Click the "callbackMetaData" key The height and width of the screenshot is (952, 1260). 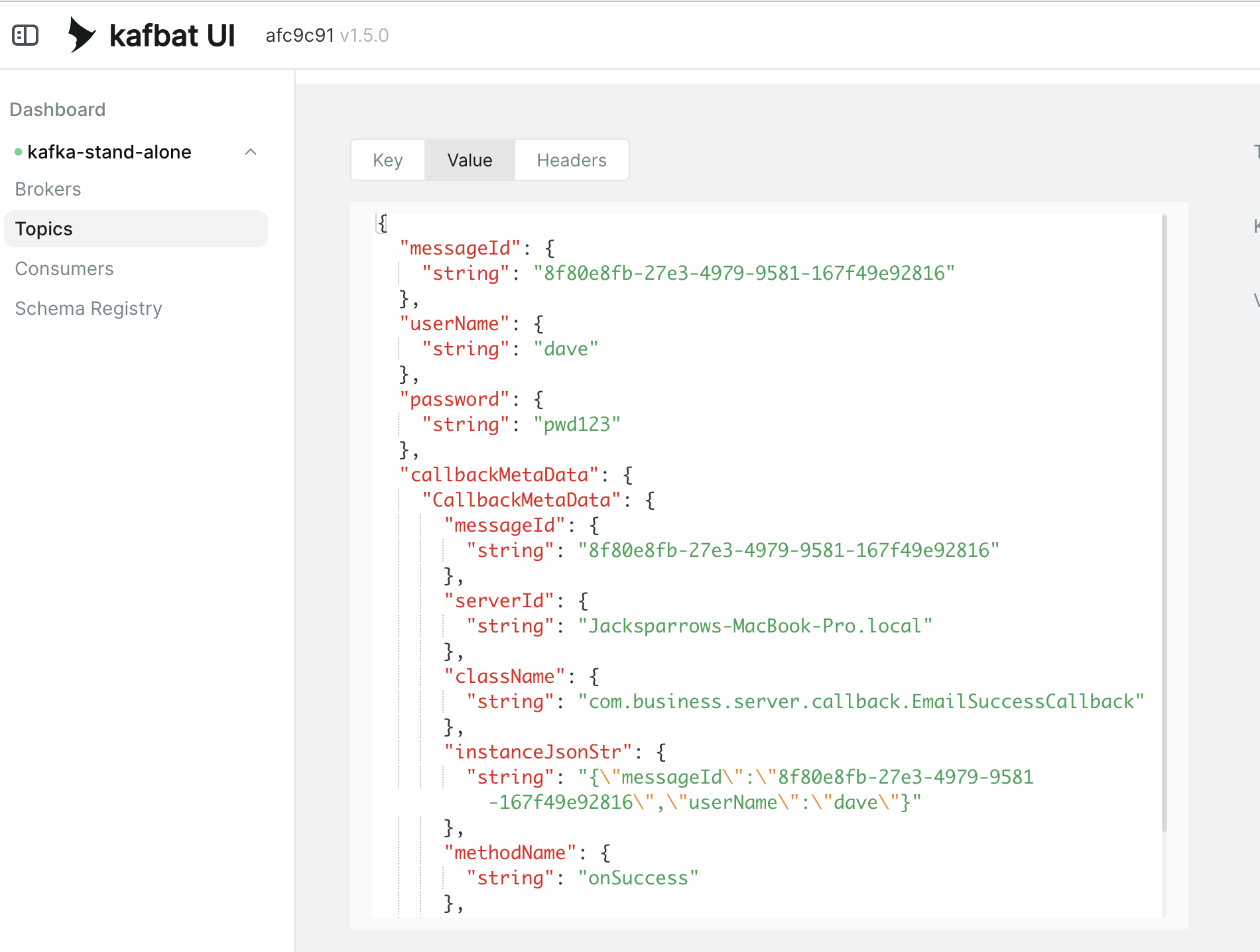tap(499, 475)
